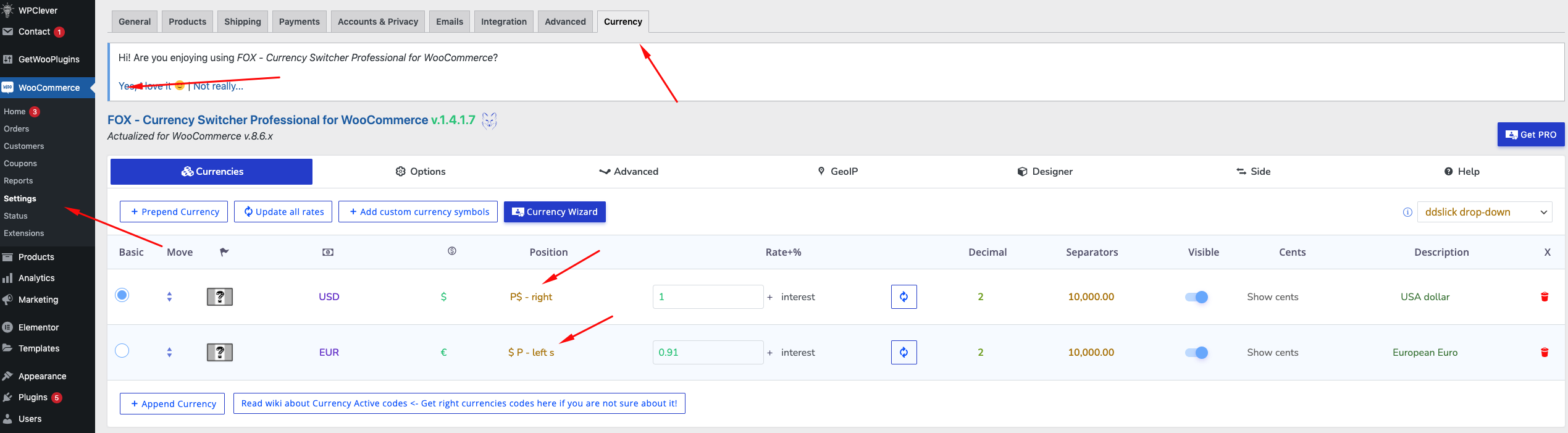The height and width of the screenshot is (433, 1568).
Task: Open the Designer section tab
Action: (1045, 172)
